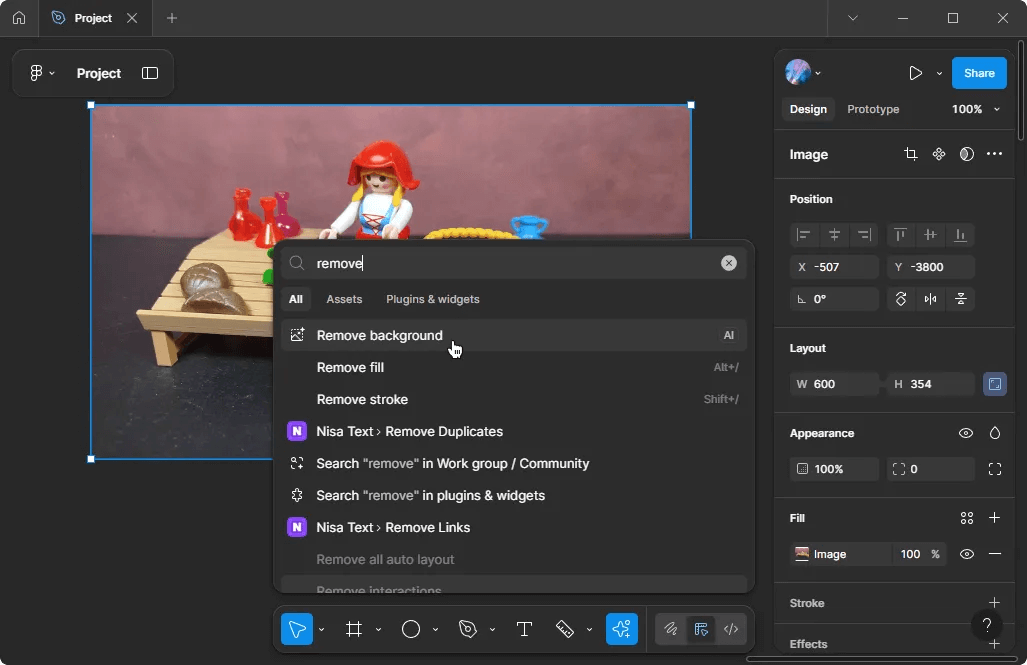Toggle layer visibility in Appearance section
This screenshot has height=665, width=1027.
pyautogui.click(x=965, y=433)
